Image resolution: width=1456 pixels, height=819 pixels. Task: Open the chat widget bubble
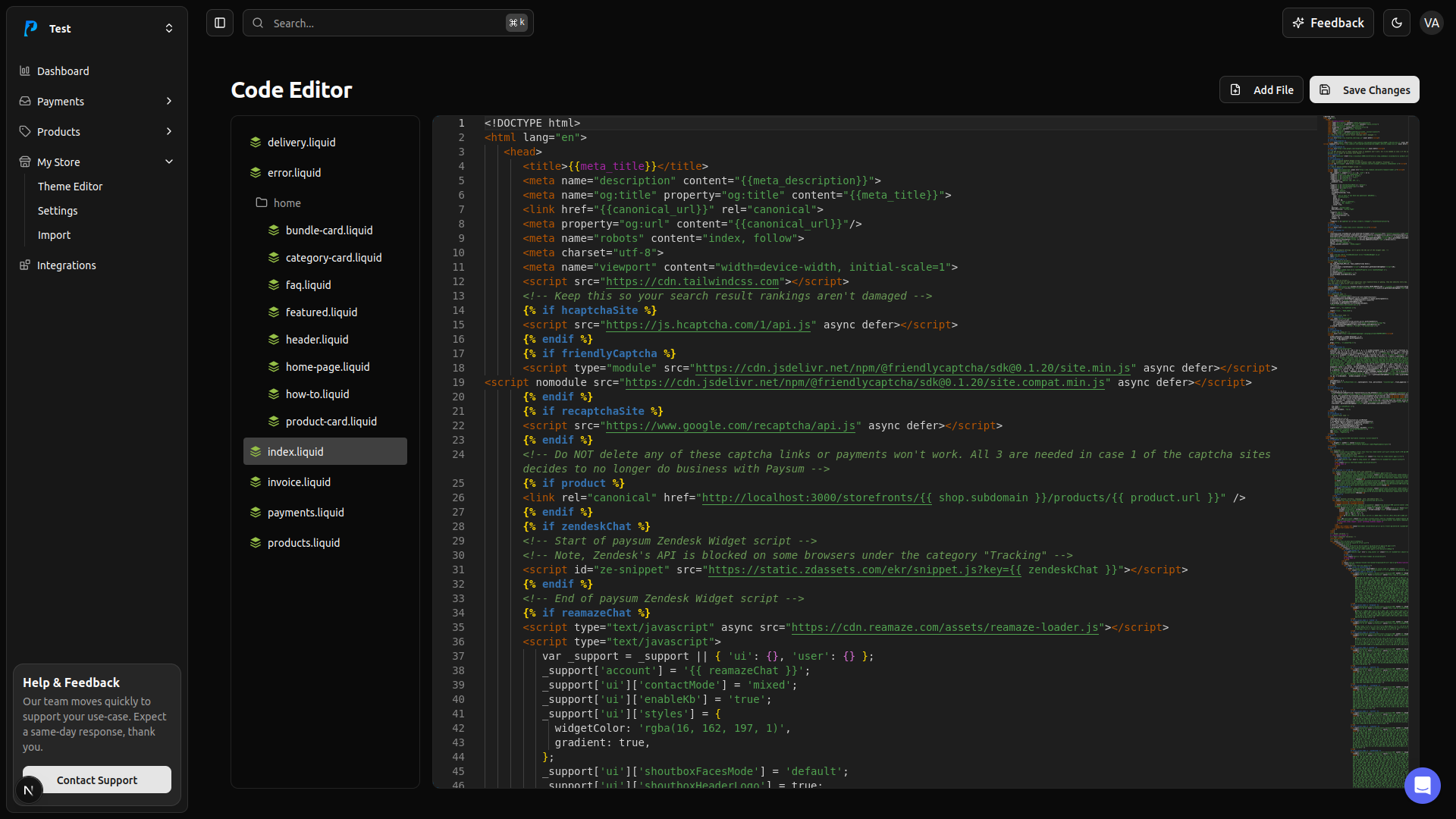(1422, 785)
